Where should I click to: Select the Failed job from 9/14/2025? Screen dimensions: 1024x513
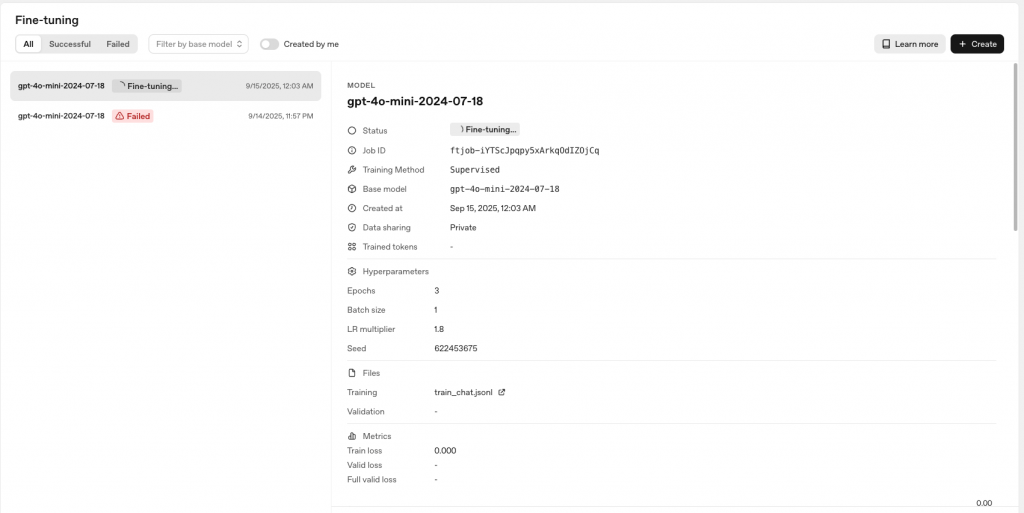pos(165,116)
